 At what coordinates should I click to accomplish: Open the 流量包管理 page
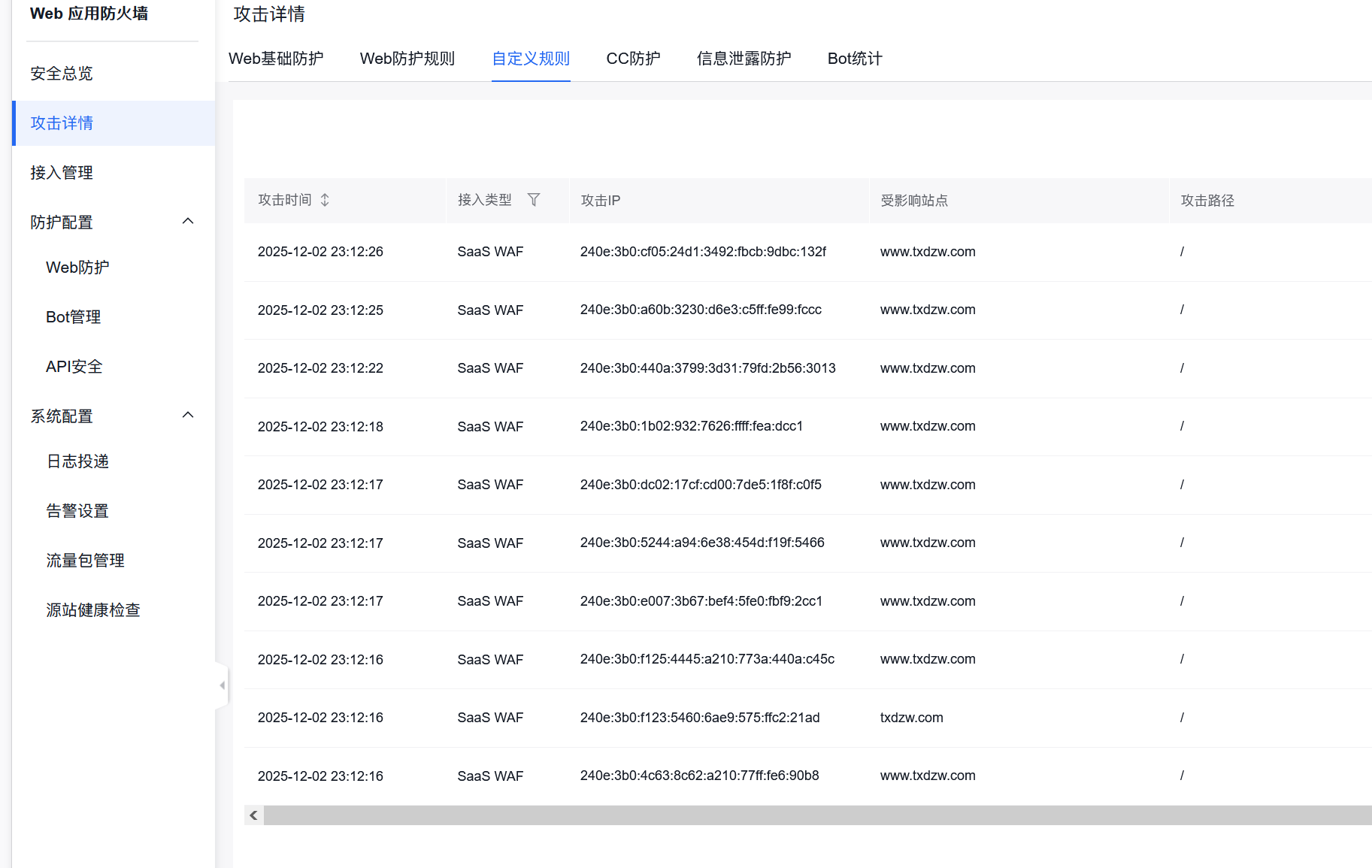point(85,560)
